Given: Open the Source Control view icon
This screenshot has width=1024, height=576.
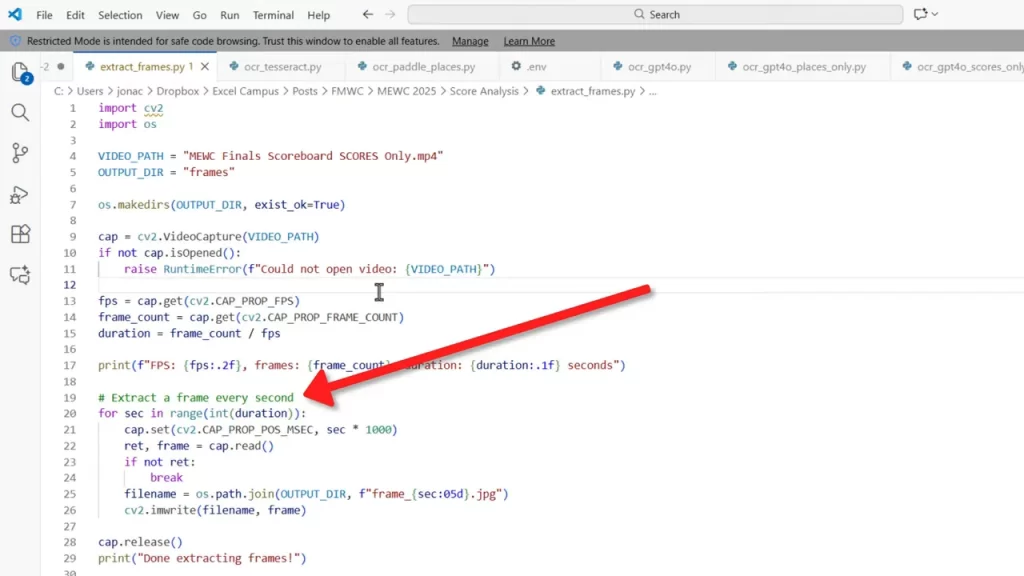Looking at the screenshot, I should click(21, 153).
